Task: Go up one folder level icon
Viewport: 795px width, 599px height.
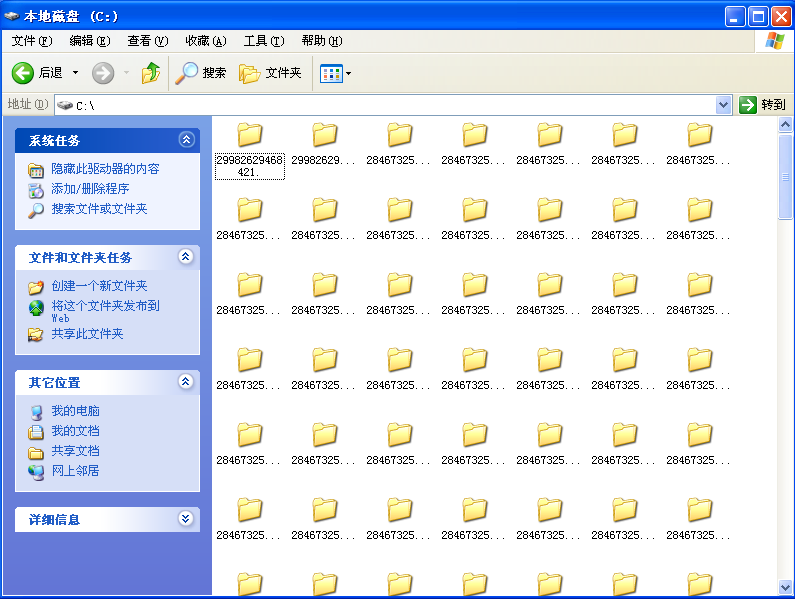Action: tap(151, 73)
